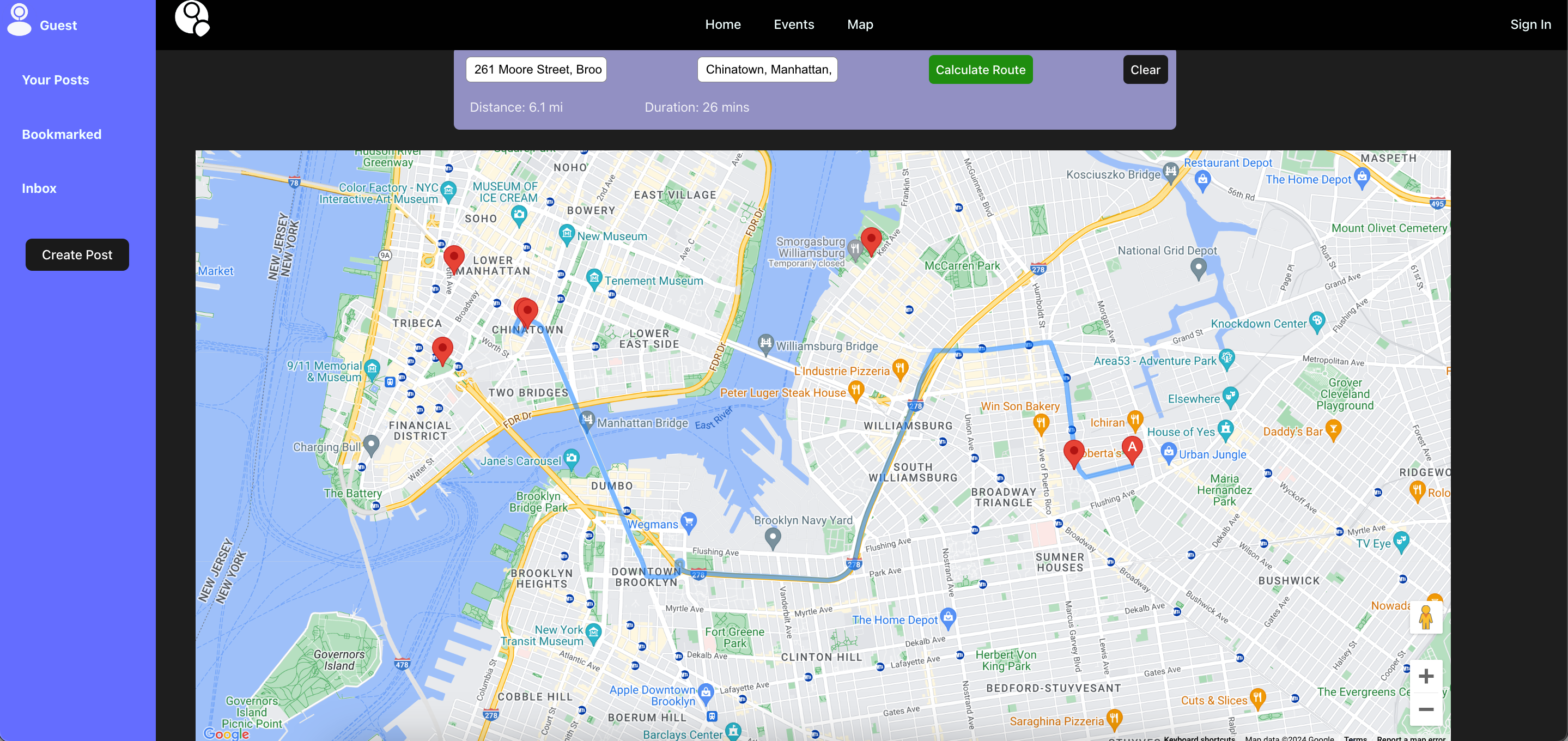The width and height of the screenshot is (1568, 741).
Task: Click the Guest profile avatar icon
Action: [x=19, y=20]
